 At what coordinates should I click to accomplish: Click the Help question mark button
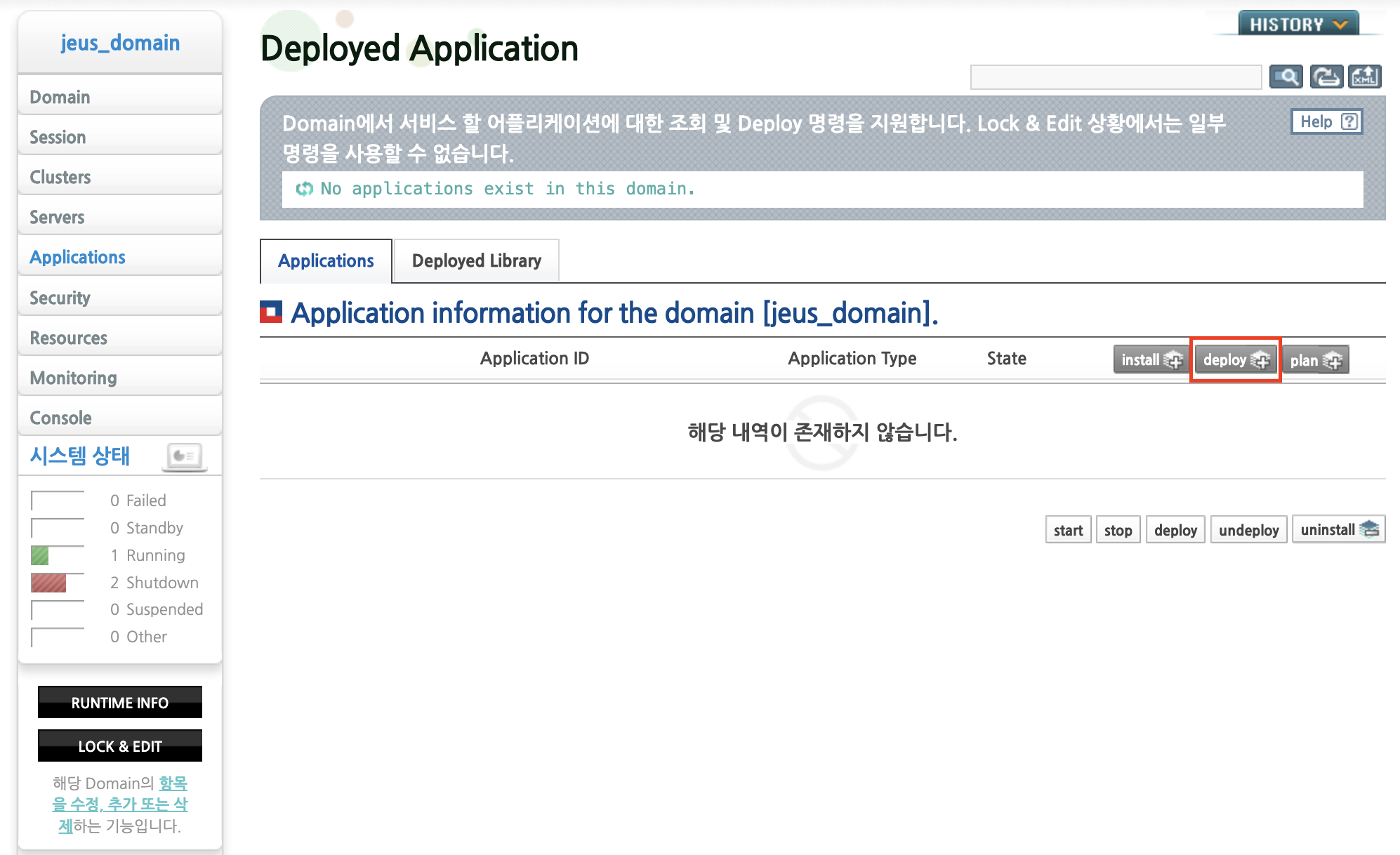(x=1326, y=121)
